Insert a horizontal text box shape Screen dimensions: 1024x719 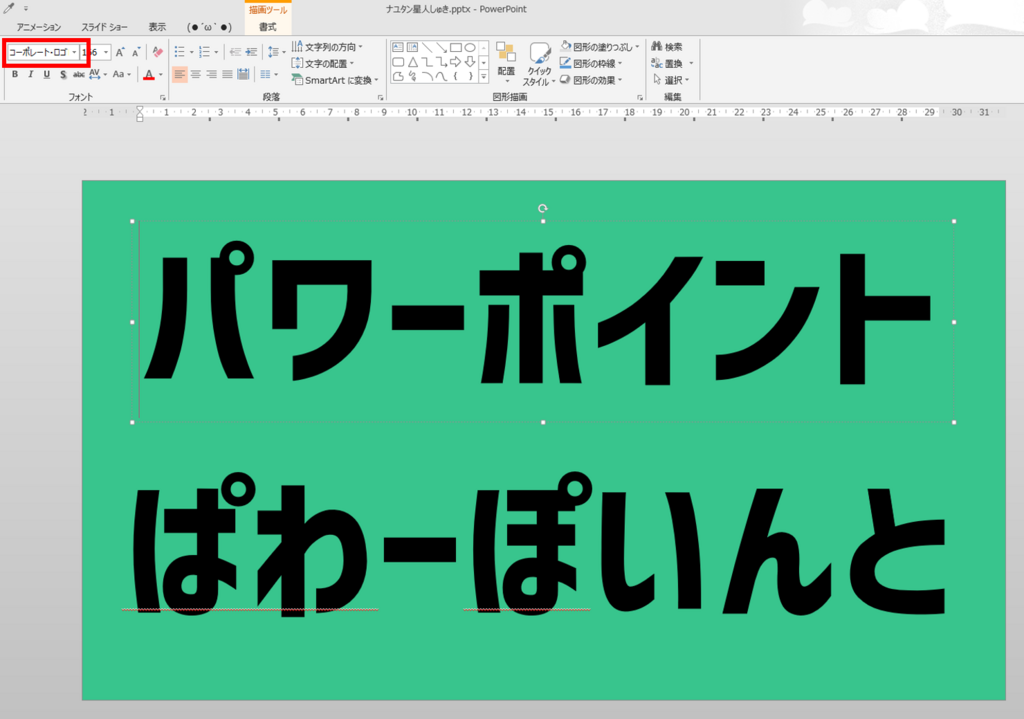398,47
